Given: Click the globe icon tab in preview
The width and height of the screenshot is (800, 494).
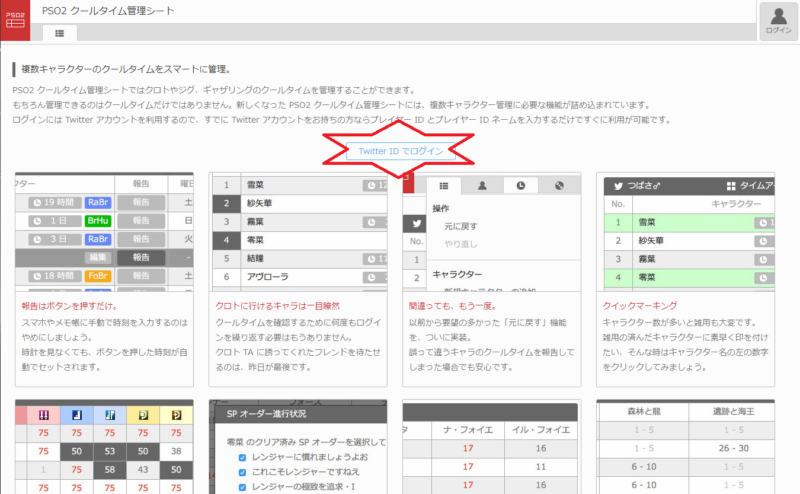Looking at the screenshot, I should tap(559, 185).
